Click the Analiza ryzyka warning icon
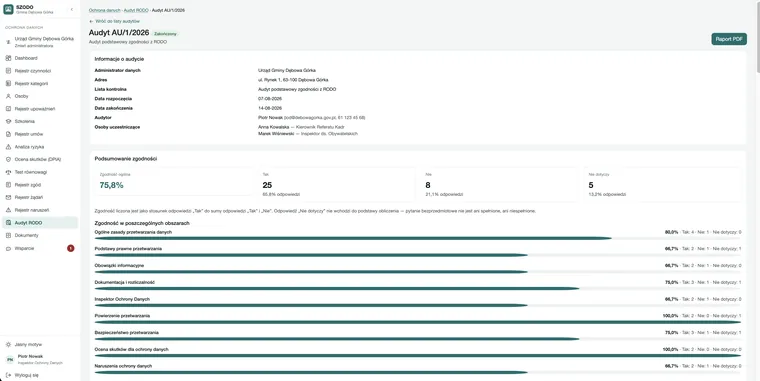The image size is (760, 381). [x=8, y=146]
